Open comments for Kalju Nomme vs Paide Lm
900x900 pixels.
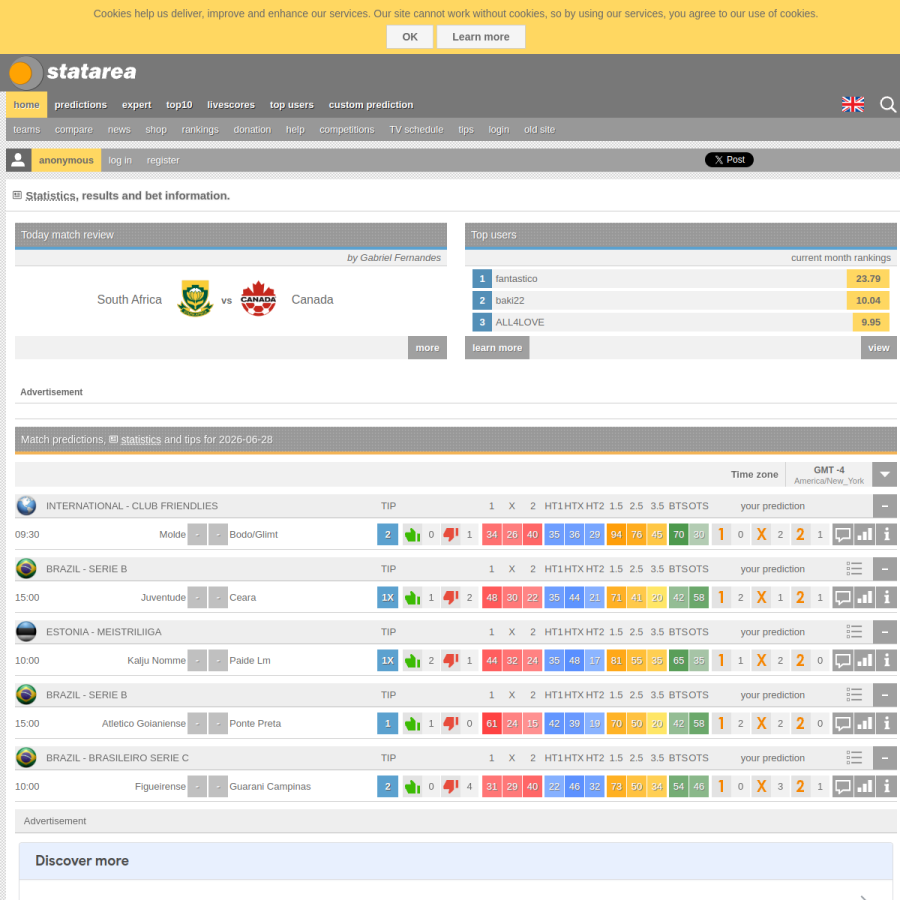842,661
